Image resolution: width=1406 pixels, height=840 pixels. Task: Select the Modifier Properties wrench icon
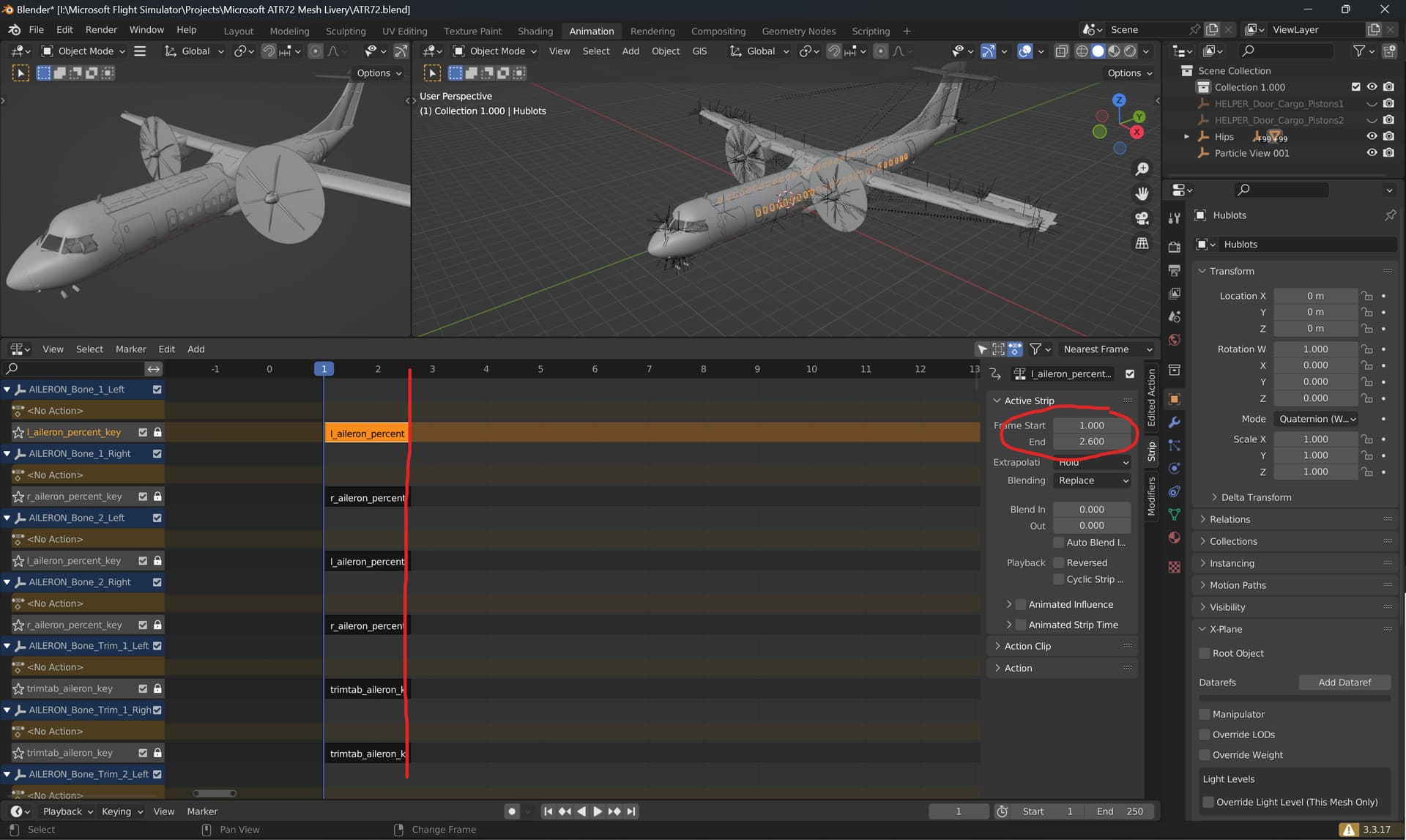tap(1174, 423)
